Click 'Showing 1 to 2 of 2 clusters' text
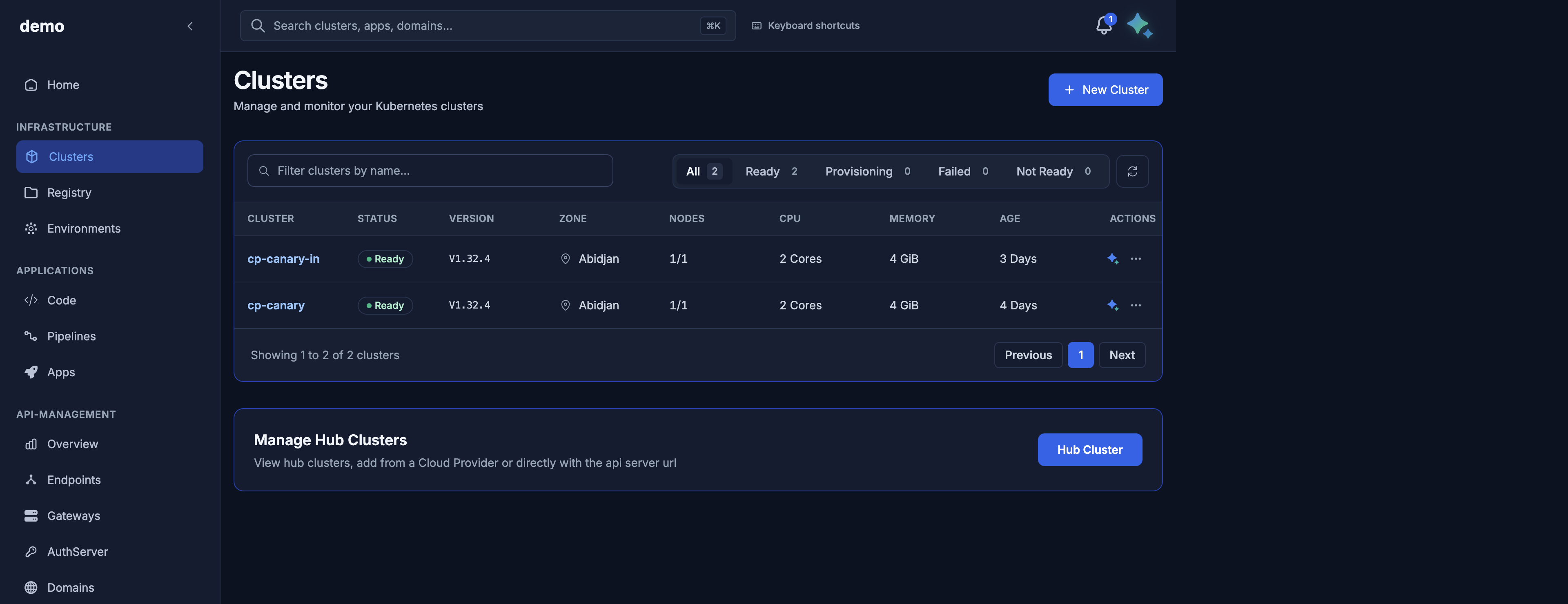 (x=325, y=355)
